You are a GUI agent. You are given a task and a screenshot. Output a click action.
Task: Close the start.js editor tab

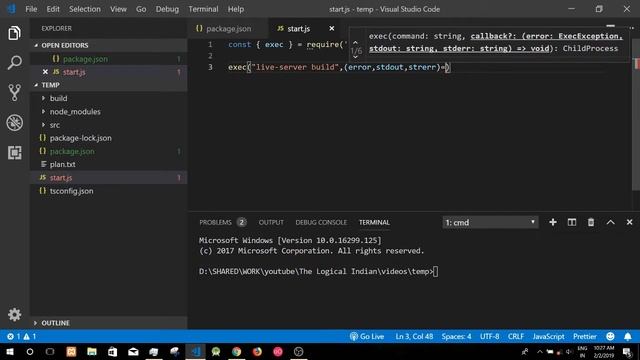coord(331,29)
